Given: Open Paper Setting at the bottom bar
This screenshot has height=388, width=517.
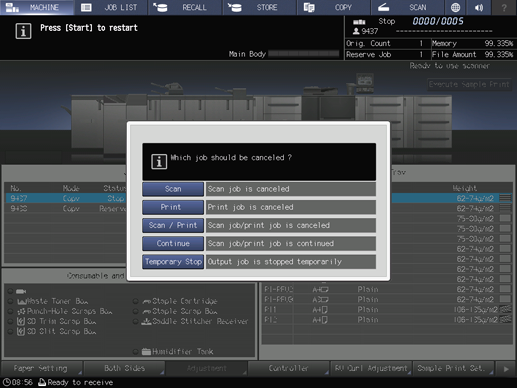Looking at the screenshot, I should coord(41,368).
